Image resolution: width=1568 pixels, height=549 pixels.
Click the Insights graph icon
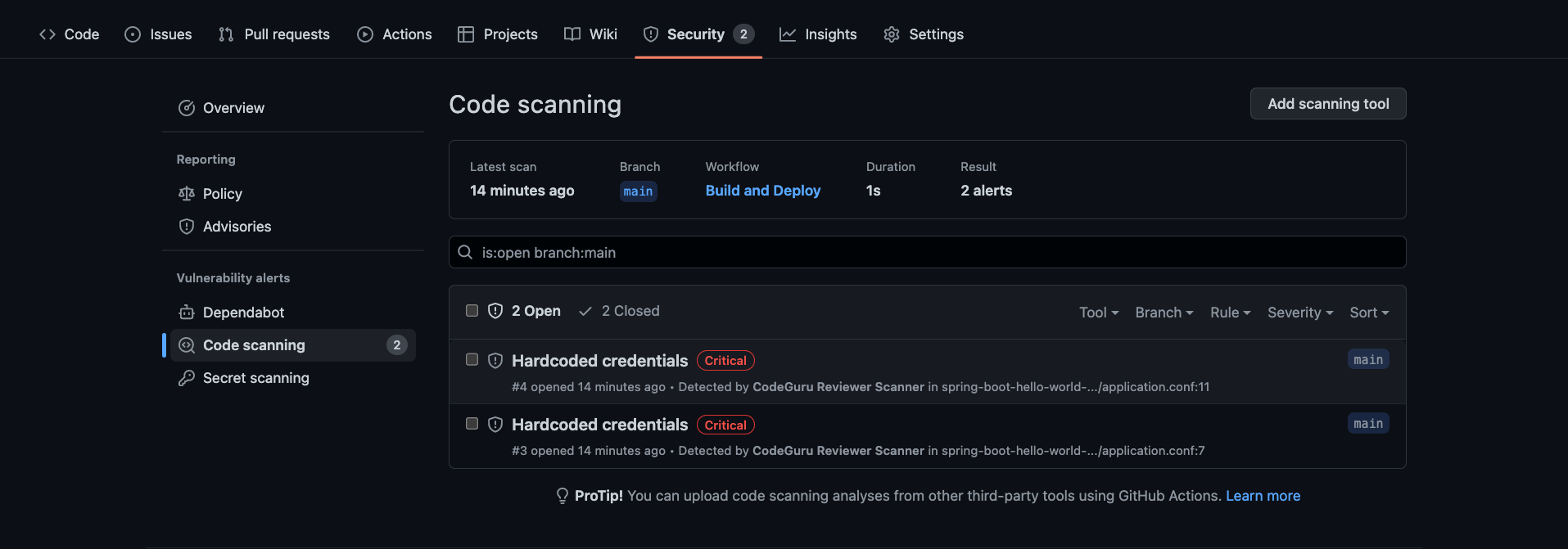click(x=788, y=34)
